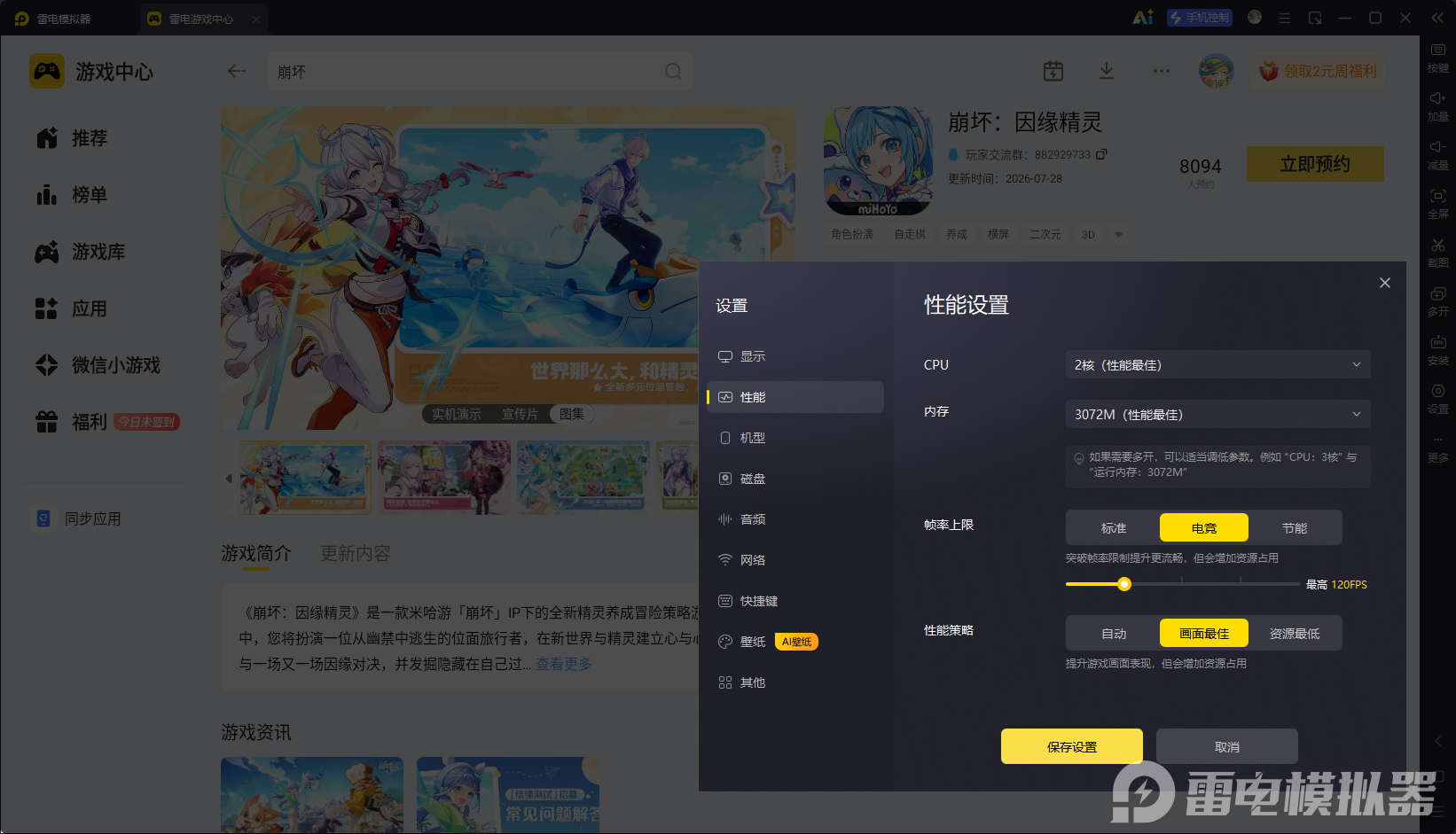Switch to the 更新内容 tab
The width and height of the screenshot is (1456, 834).
(x=355, y=553)
